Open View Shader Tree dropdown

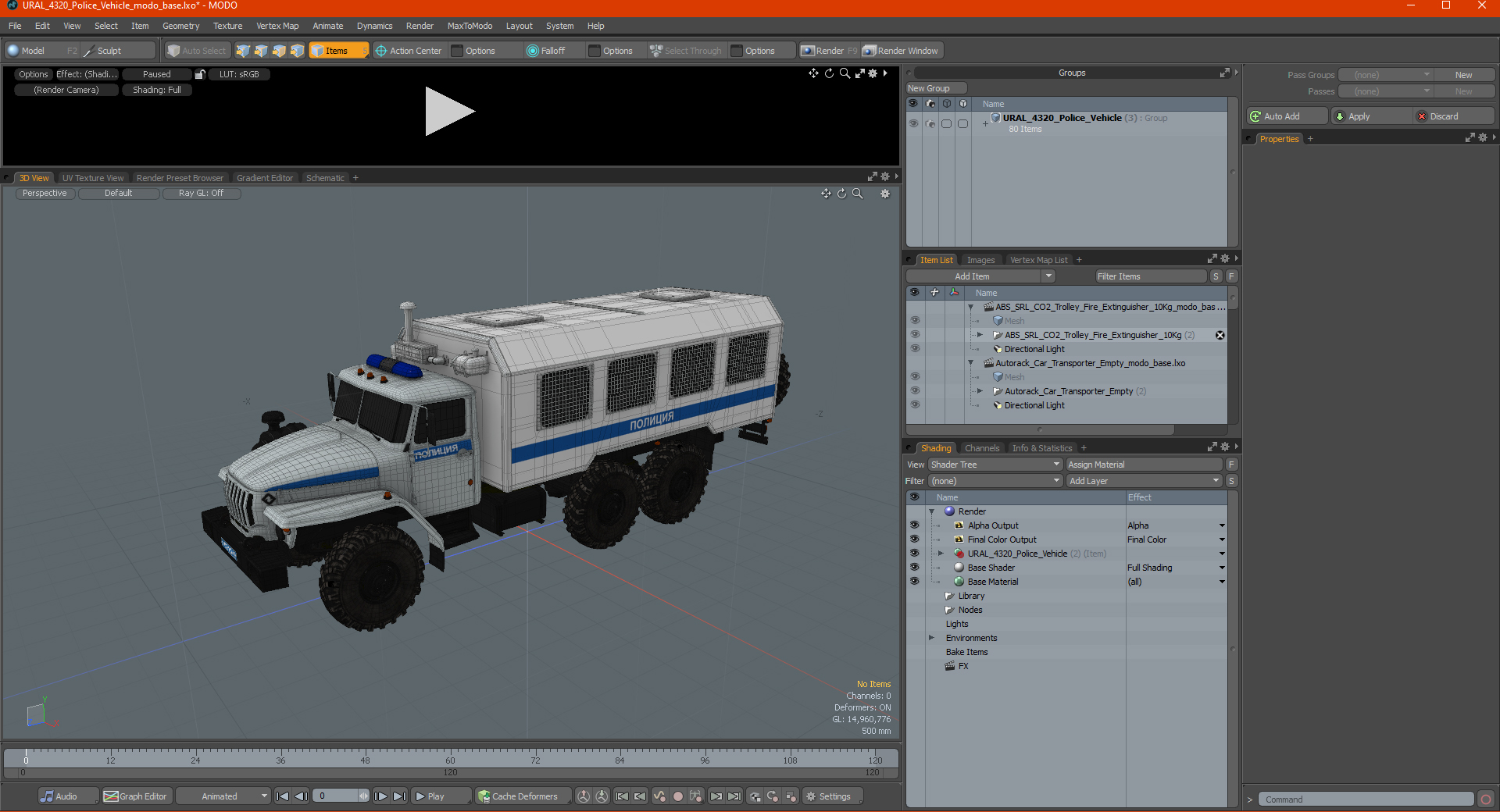pos(995,465)
